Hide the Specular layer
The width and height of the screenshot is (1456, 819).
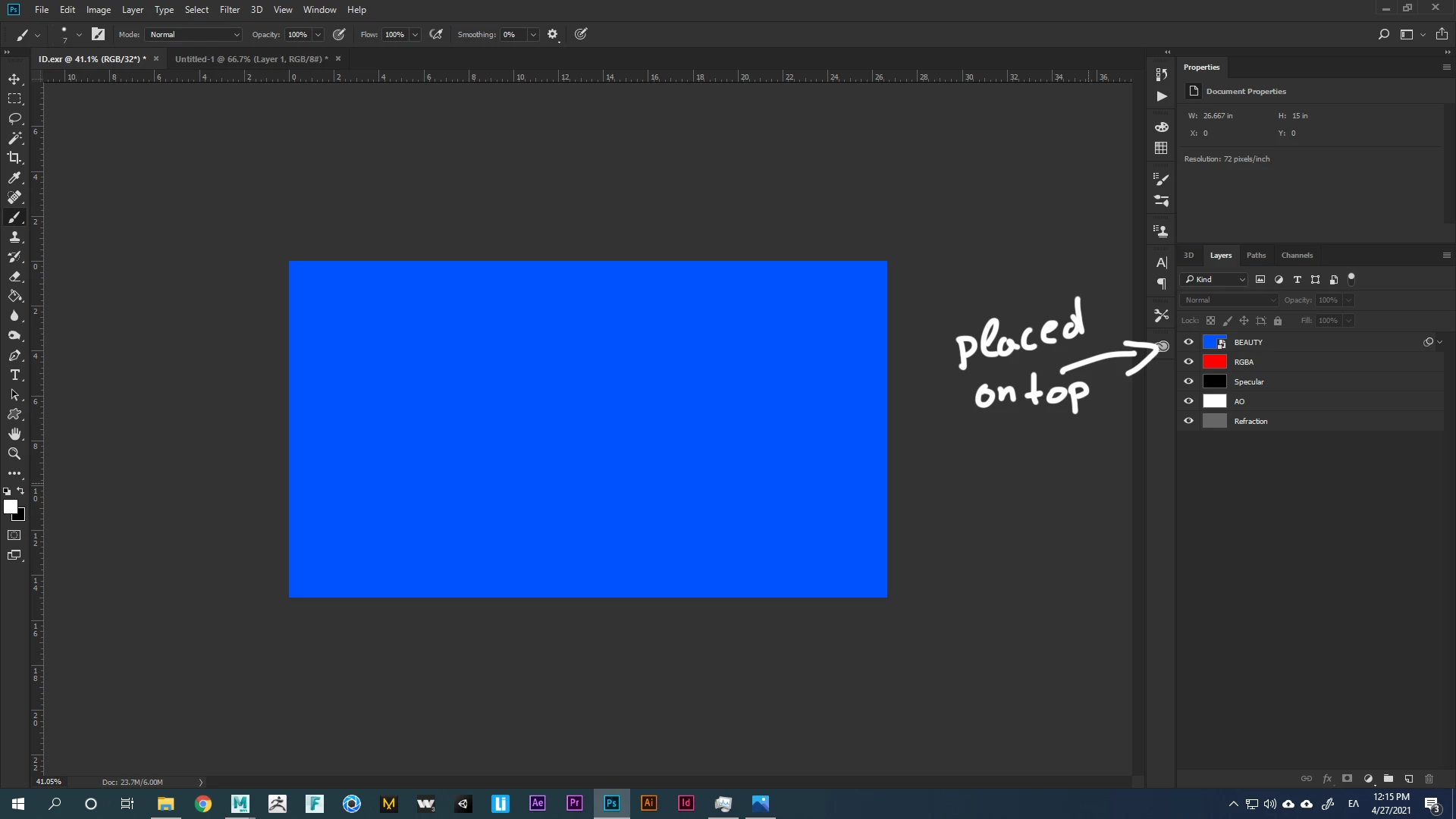click(1188, 381)
